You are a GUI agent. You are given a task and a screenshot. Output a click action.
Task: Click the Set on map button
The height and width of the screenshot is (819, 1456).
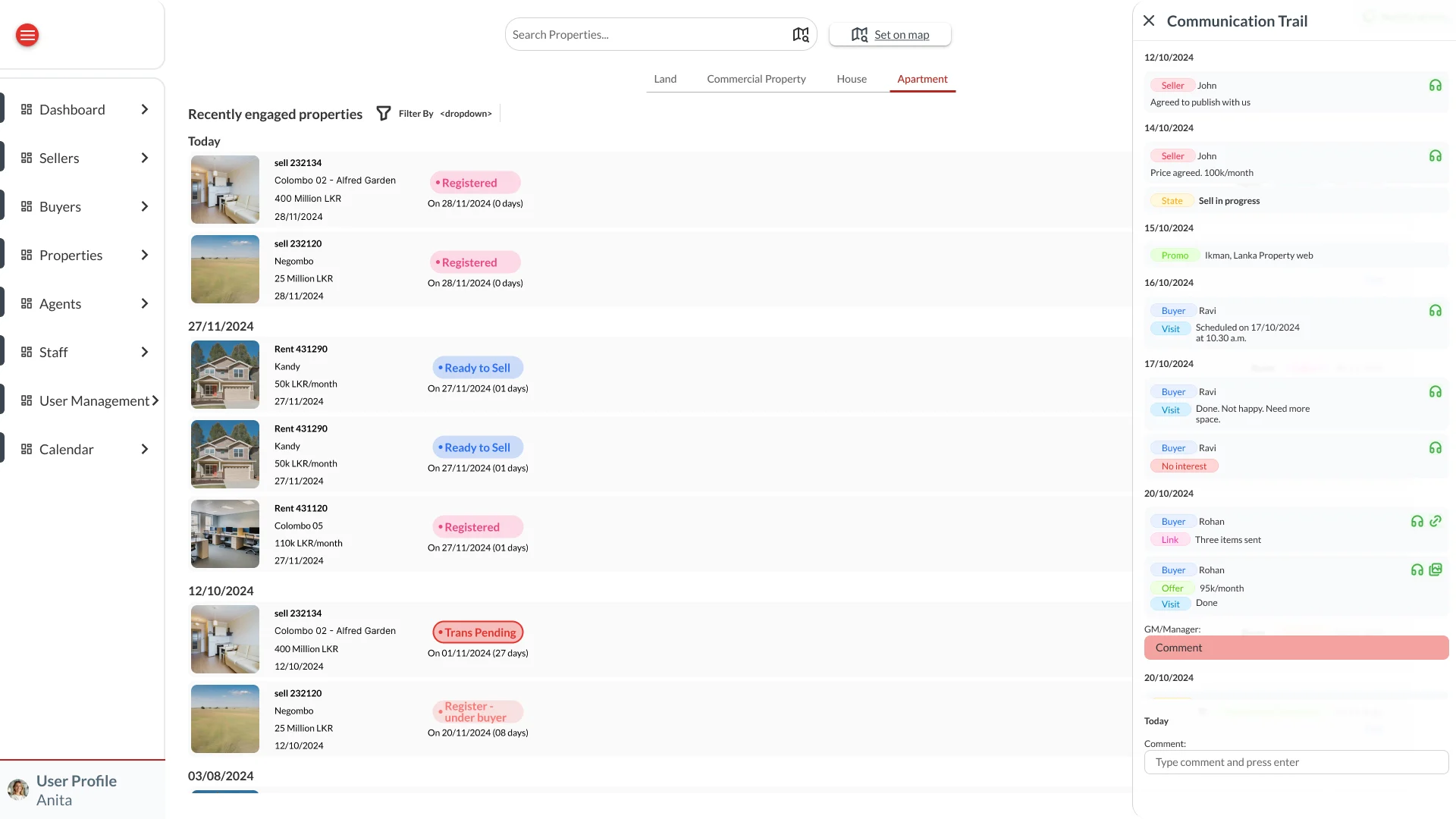(x=890, y=35)
